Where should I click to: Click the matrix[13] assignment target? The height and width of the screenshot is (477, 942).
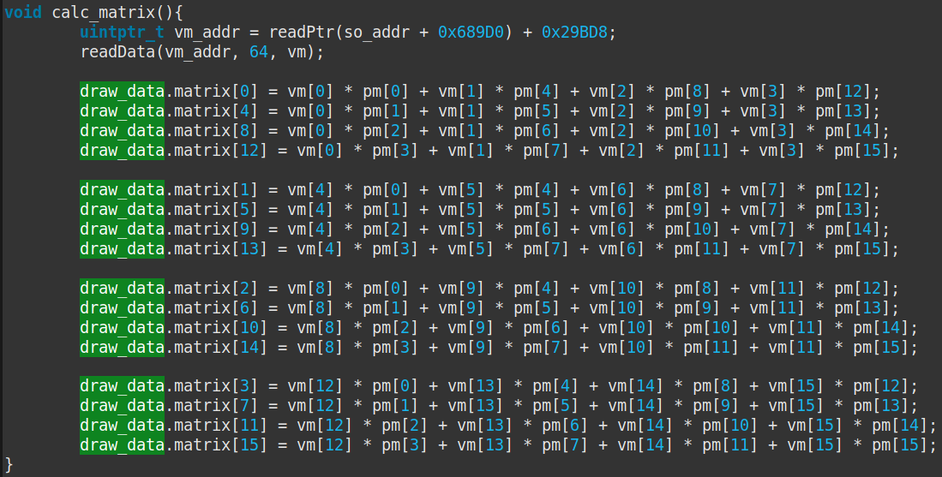[221, 249]
